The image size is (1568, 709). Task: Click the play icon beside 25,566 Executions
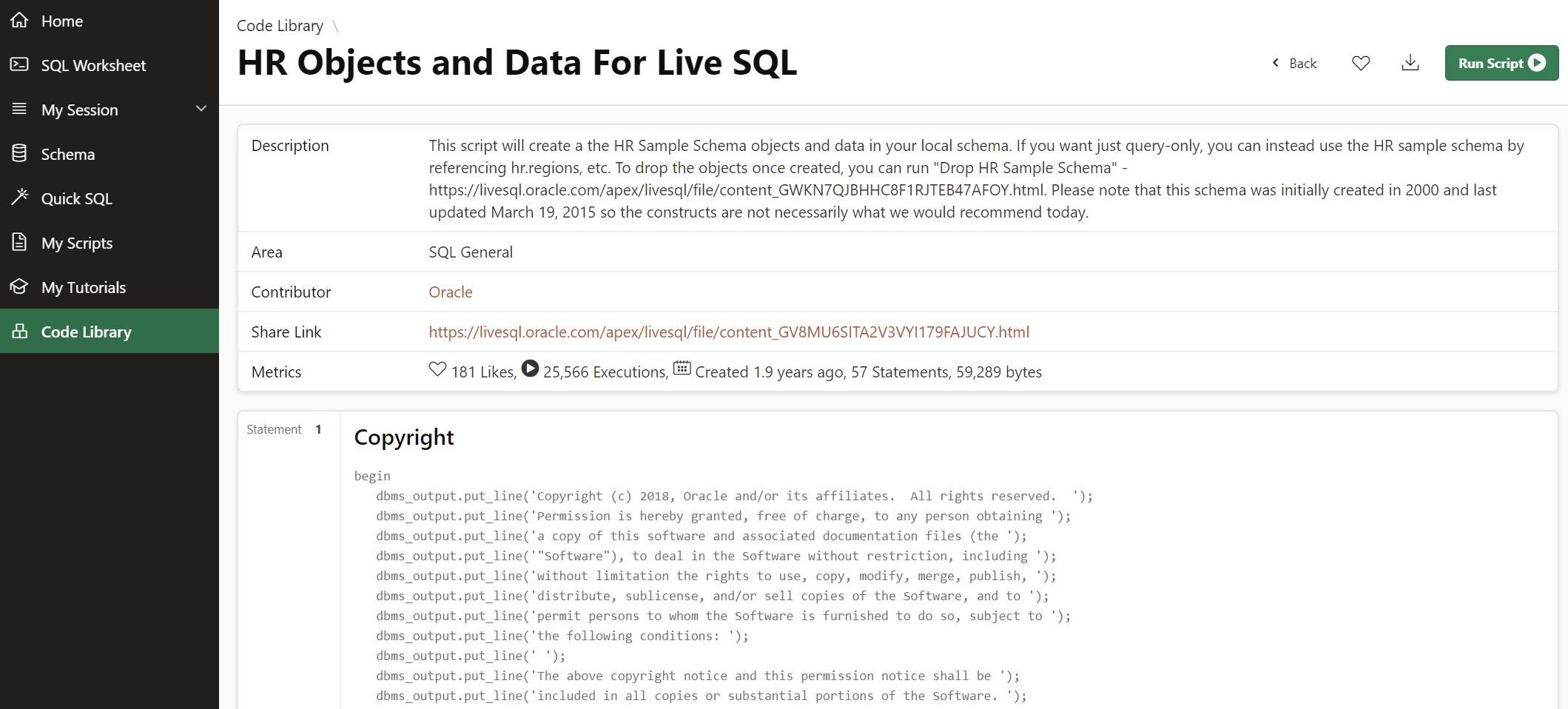click(x=530, y=368)
